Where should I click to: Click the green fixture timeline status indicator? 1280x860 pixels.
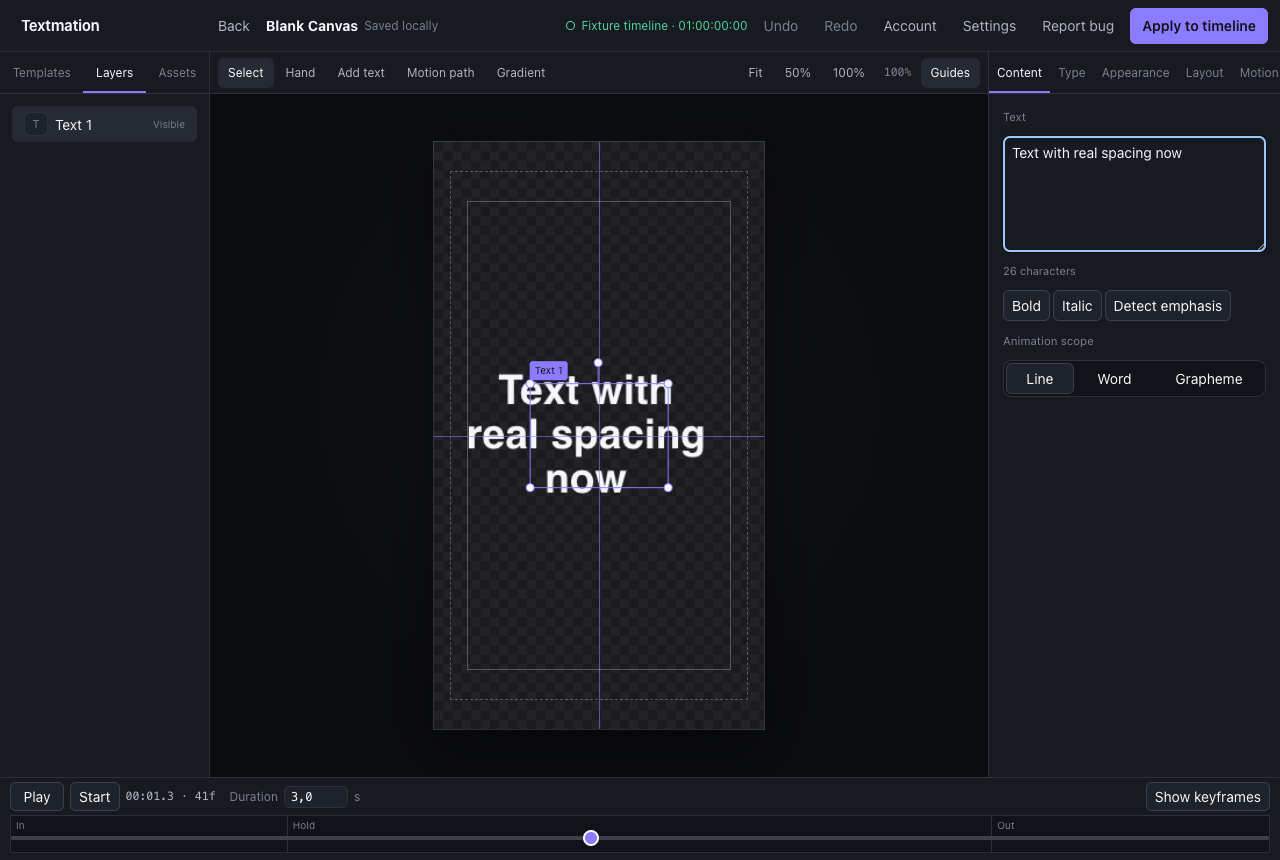click(656, 26)
